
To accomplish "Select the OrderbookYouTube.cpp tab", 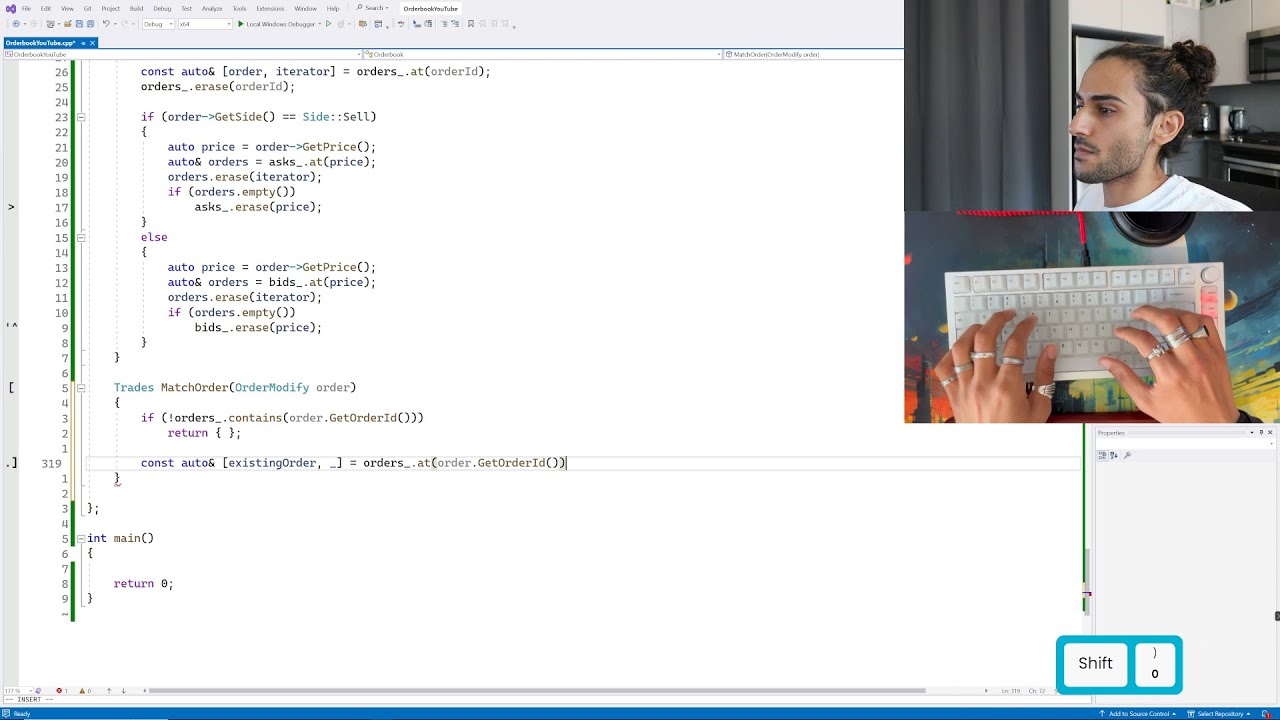I will coord(40,43).
